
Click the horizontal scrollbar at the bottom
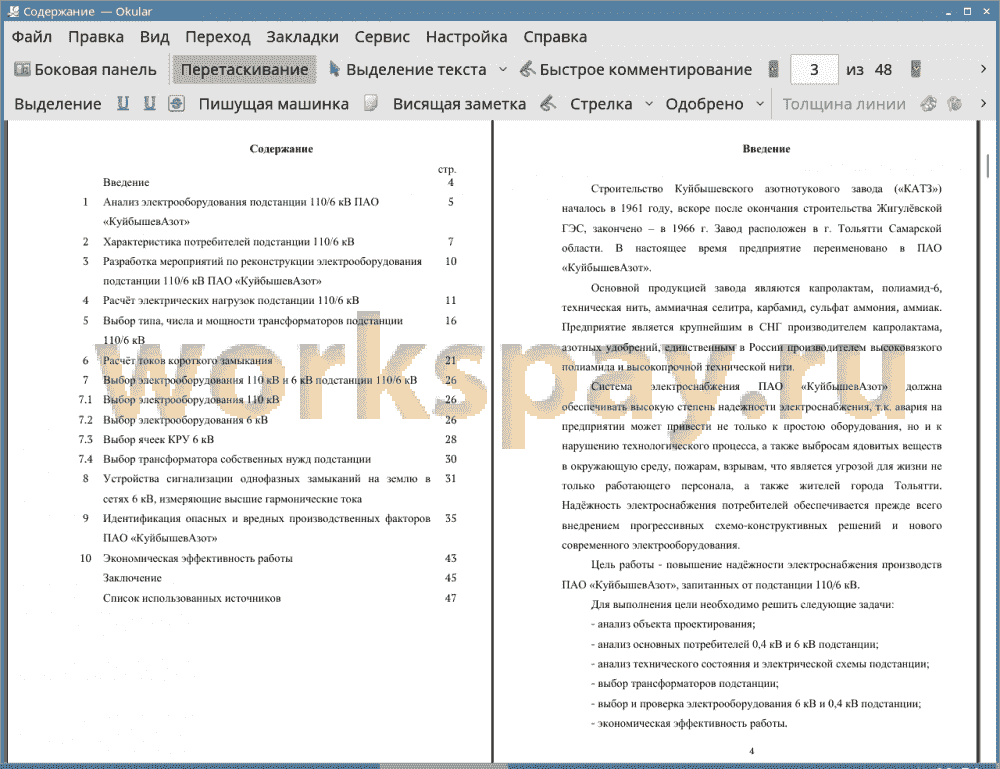click(x=443, y=765)
